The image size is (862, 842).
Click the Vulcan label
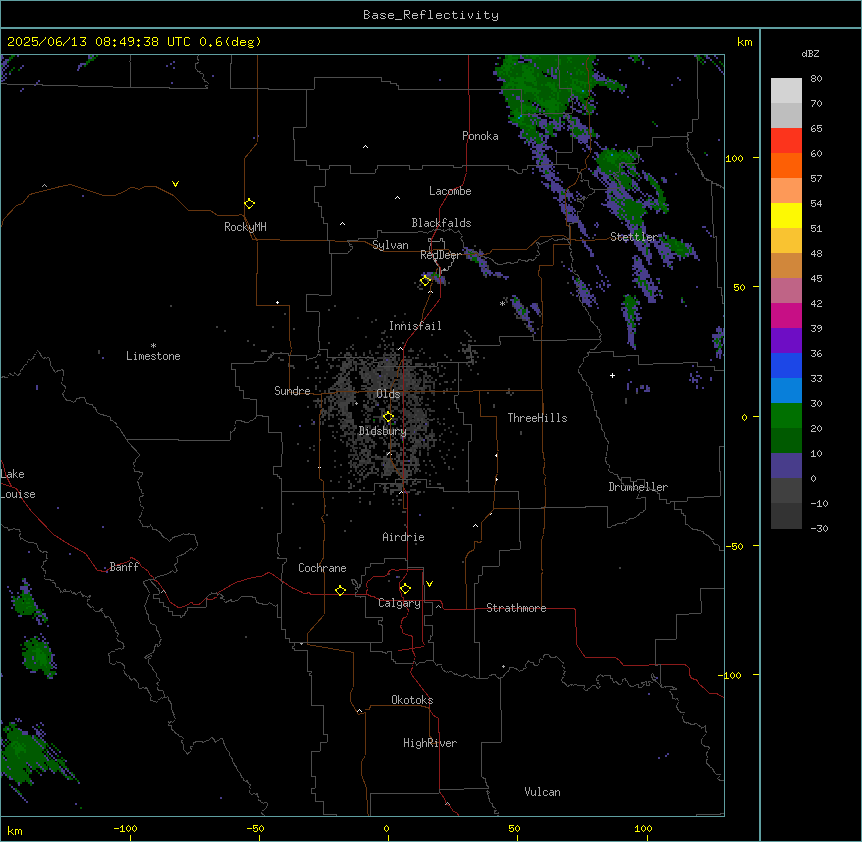542,792
